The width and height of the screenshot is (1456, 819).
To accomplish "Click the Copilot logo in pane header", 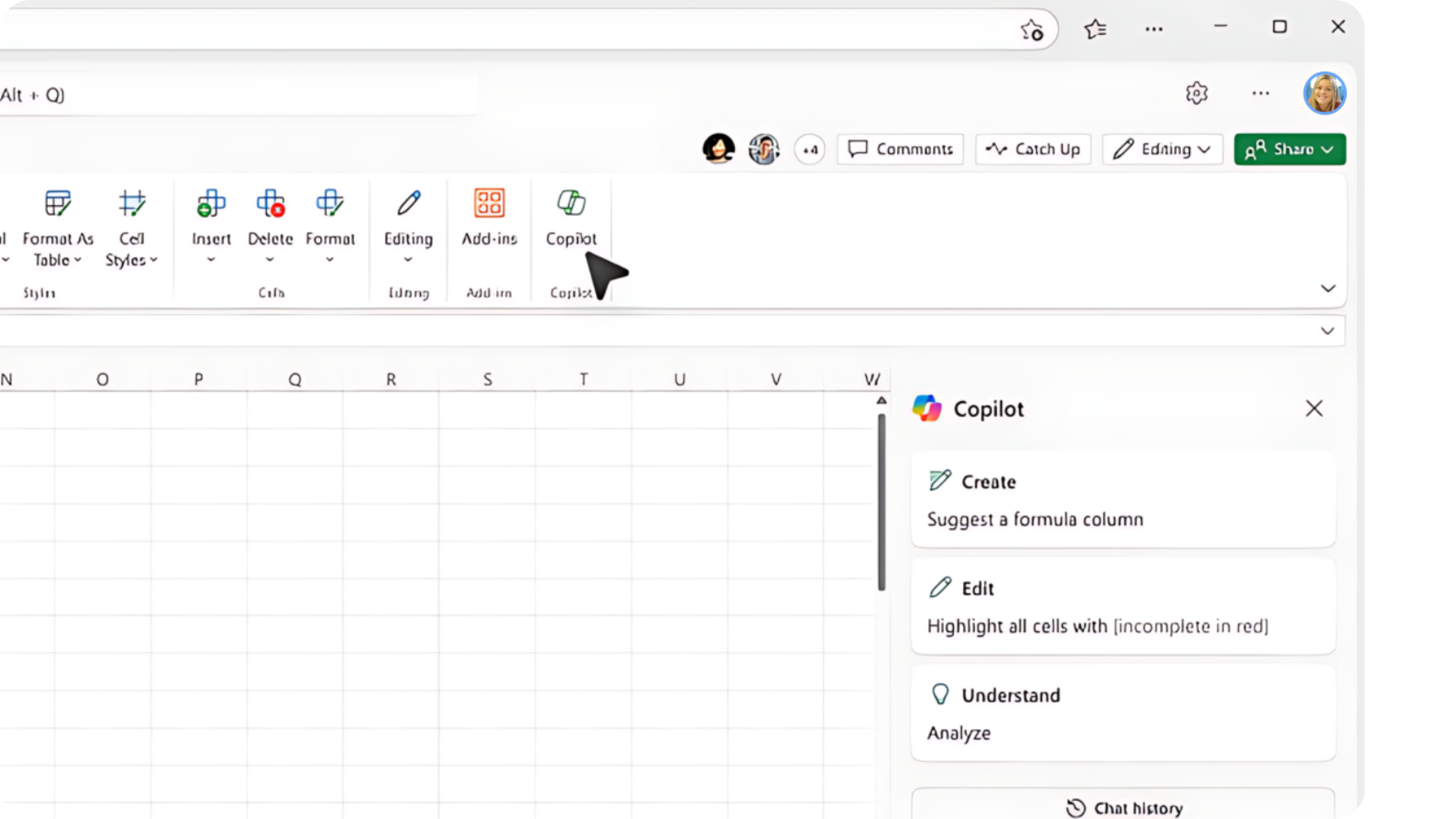I will [x=927, y=408].
